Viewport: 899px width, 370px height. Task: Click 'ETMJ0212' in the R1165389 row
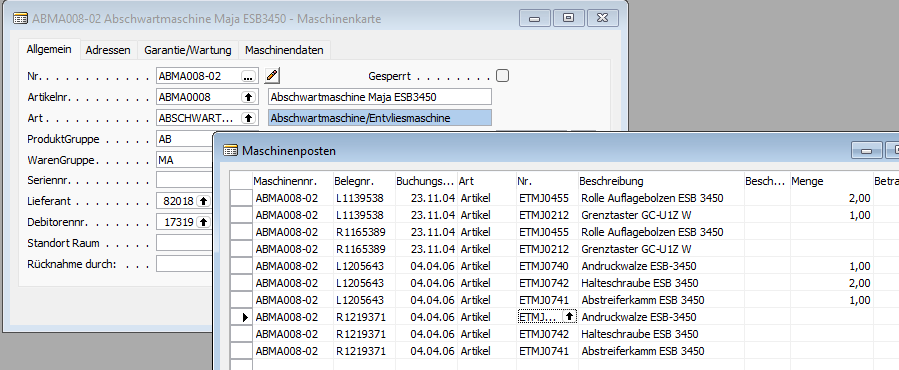pos(544,249)
